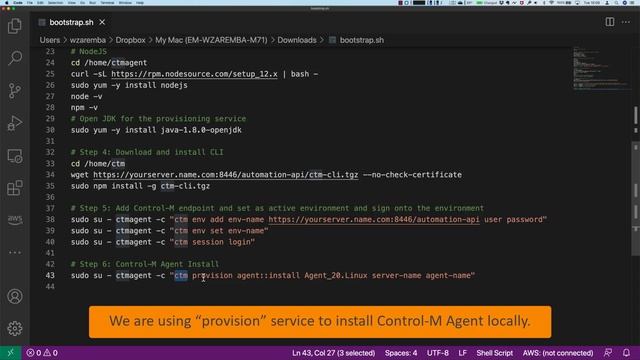Click the 'ctm env set env-name' command text
Viewport: 640px width, 360px height.
[219, 231]
